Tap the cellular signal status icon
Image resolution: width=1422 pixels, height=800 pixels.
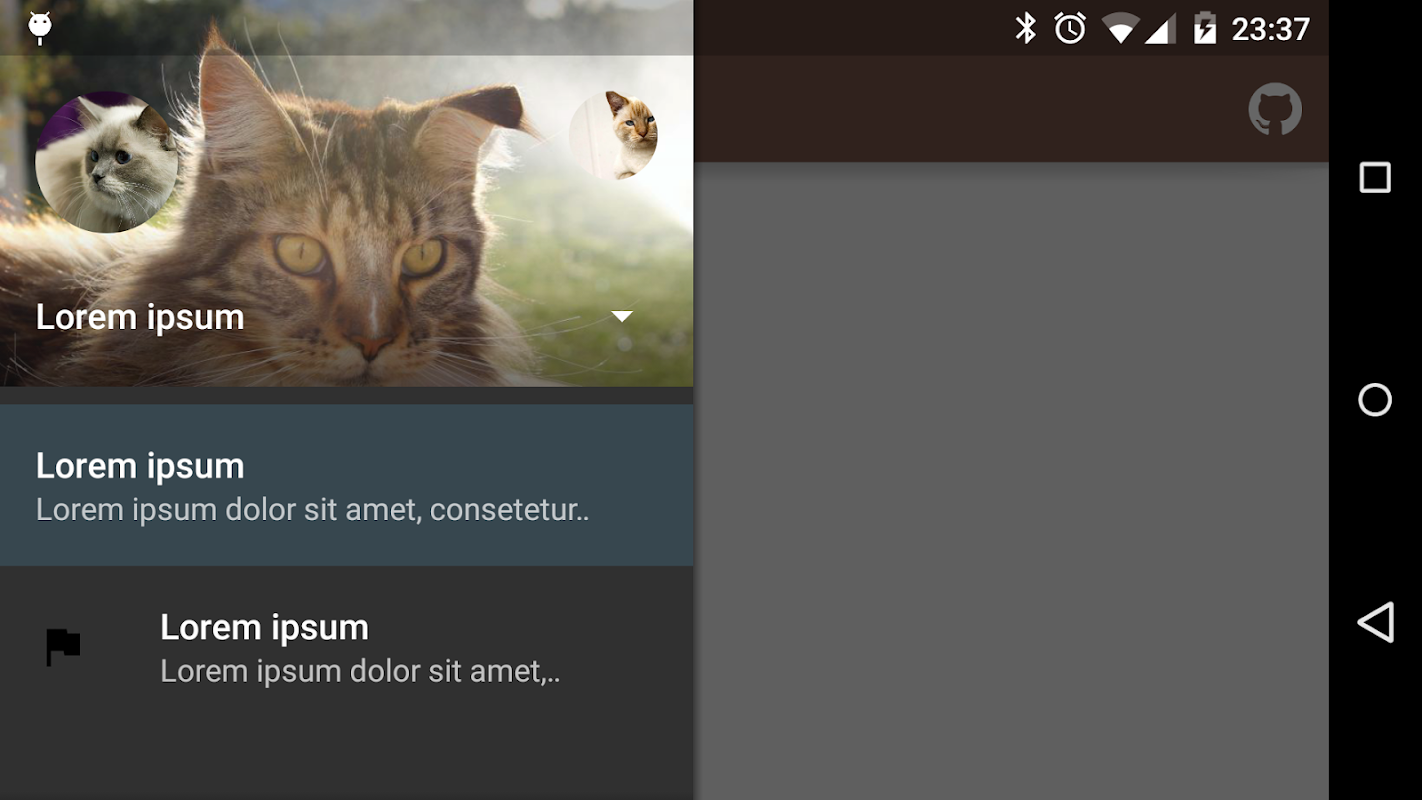point(1160,29)
